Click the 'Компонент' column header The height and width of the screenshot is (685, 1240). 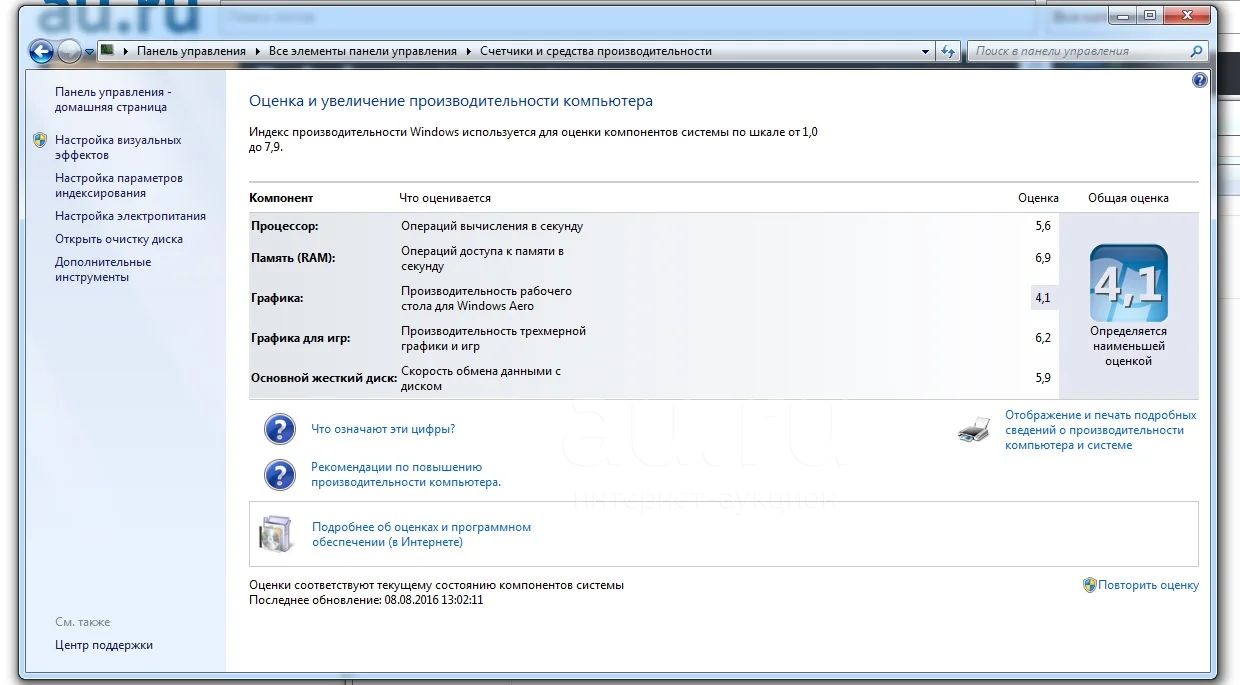pyautogui.click(x=281, y=198)
